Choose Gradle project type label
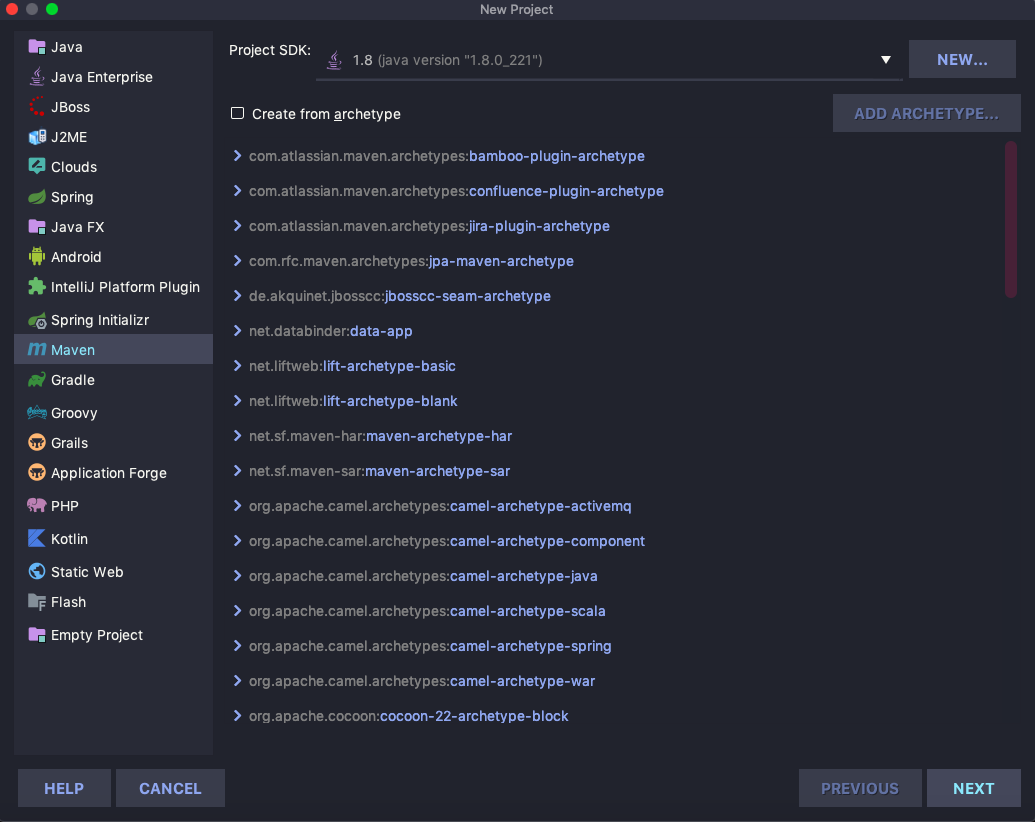Image resolution: width=1035 pixels, height=822 pixels. pyautogui.click(x=73, y=380)
